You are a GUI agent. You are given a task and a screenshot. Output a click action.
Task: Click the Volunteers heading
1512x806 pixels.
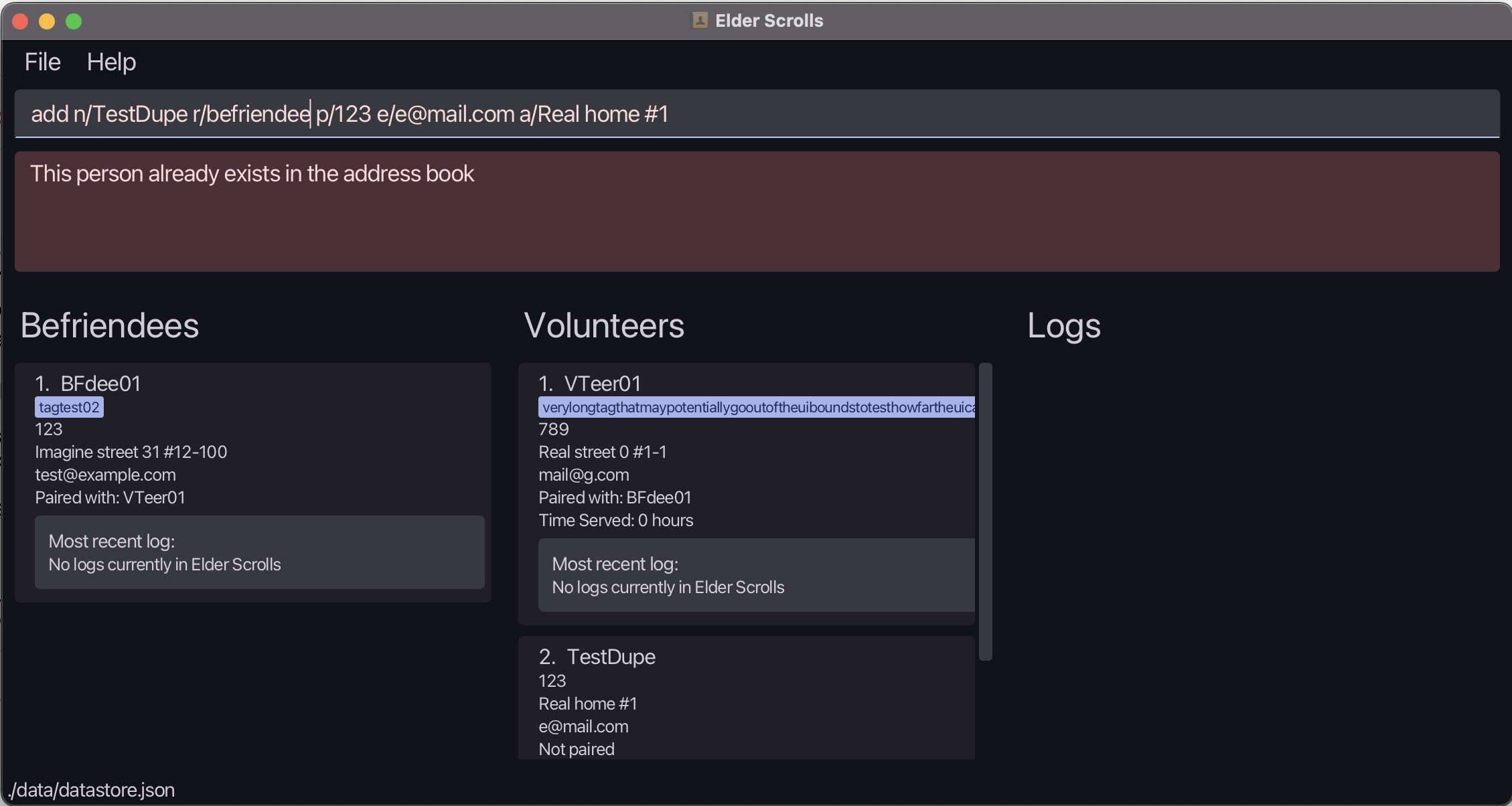[603, 326]
